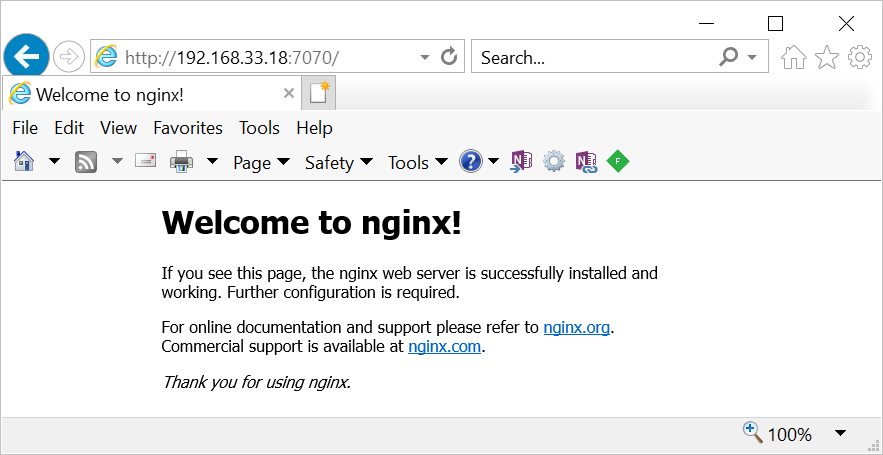883x455 pixels.
Task: Open the zoom level dropdown arrow
Action: tap(840, 433)
